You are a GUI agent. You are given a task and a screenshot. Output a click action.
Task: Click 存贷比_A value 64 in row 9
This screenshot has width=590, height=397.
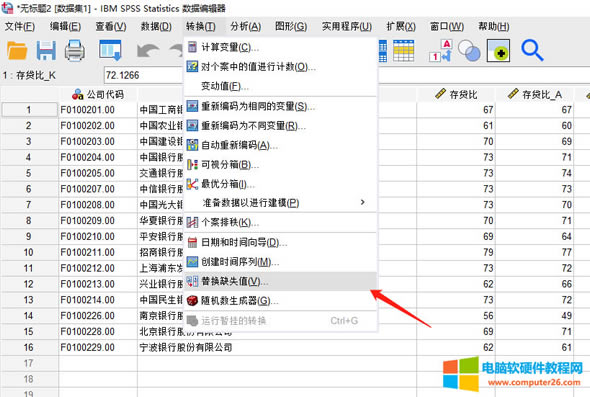pos(534,236)
